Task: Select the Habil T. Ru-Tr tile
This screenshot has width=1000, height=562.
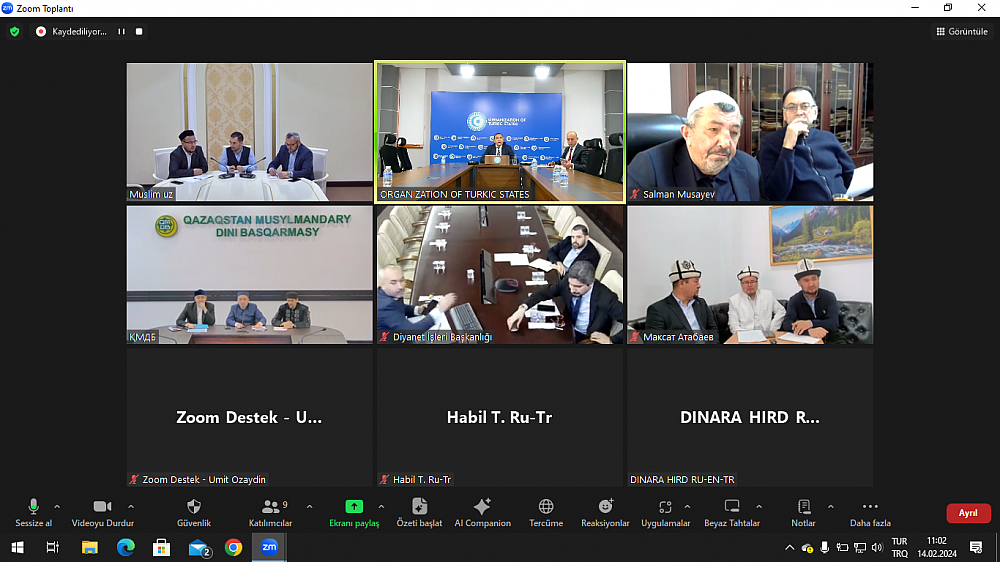Action: point(500,417)
